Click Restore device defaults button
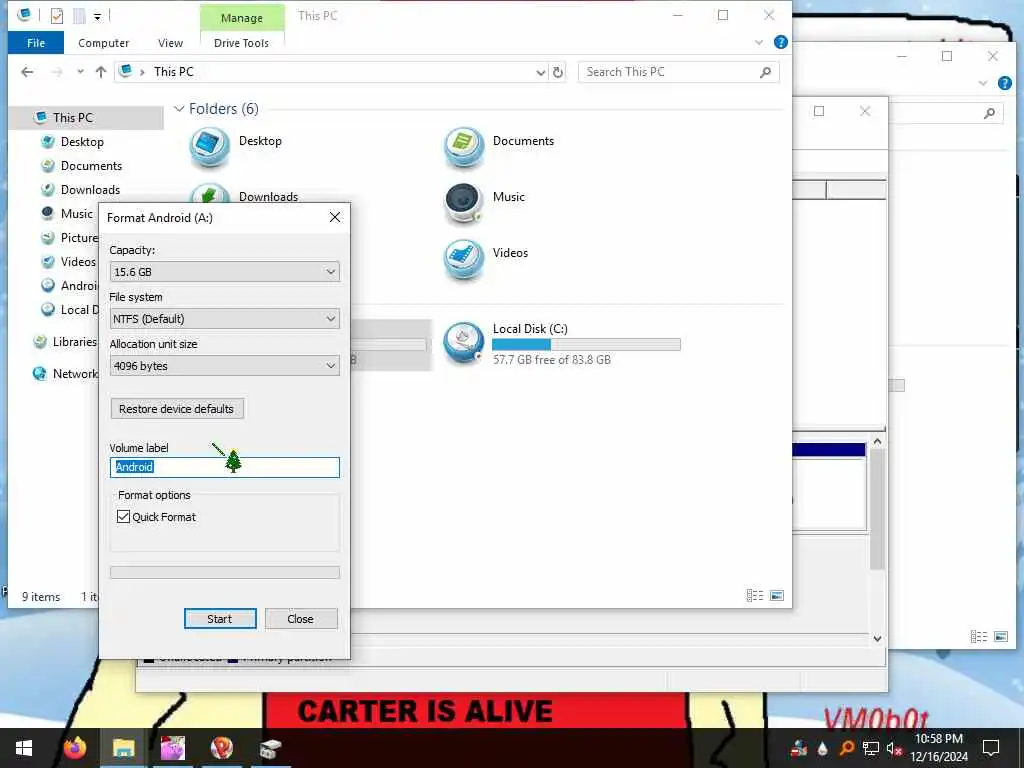The width and height of the screenshot is (1024, 768). point(177,409)
